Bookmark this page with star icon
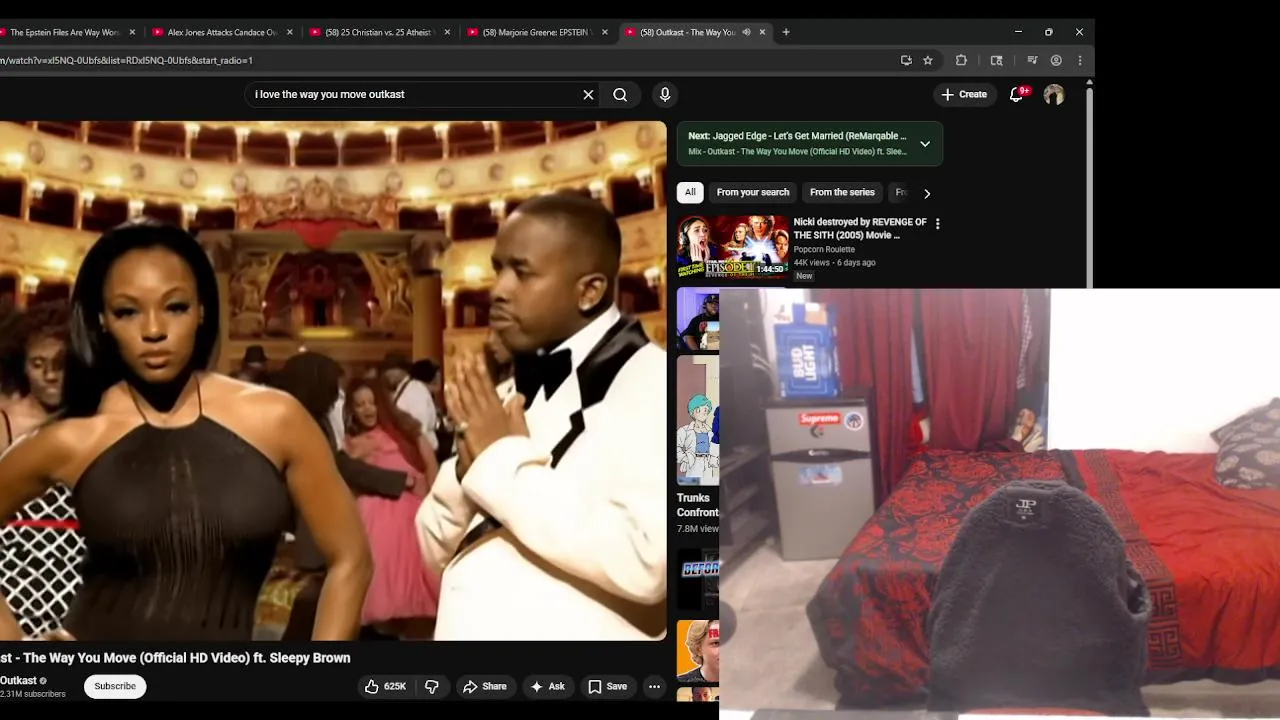The width and height of the screenshot is (1280, 720). click(928, 60)
